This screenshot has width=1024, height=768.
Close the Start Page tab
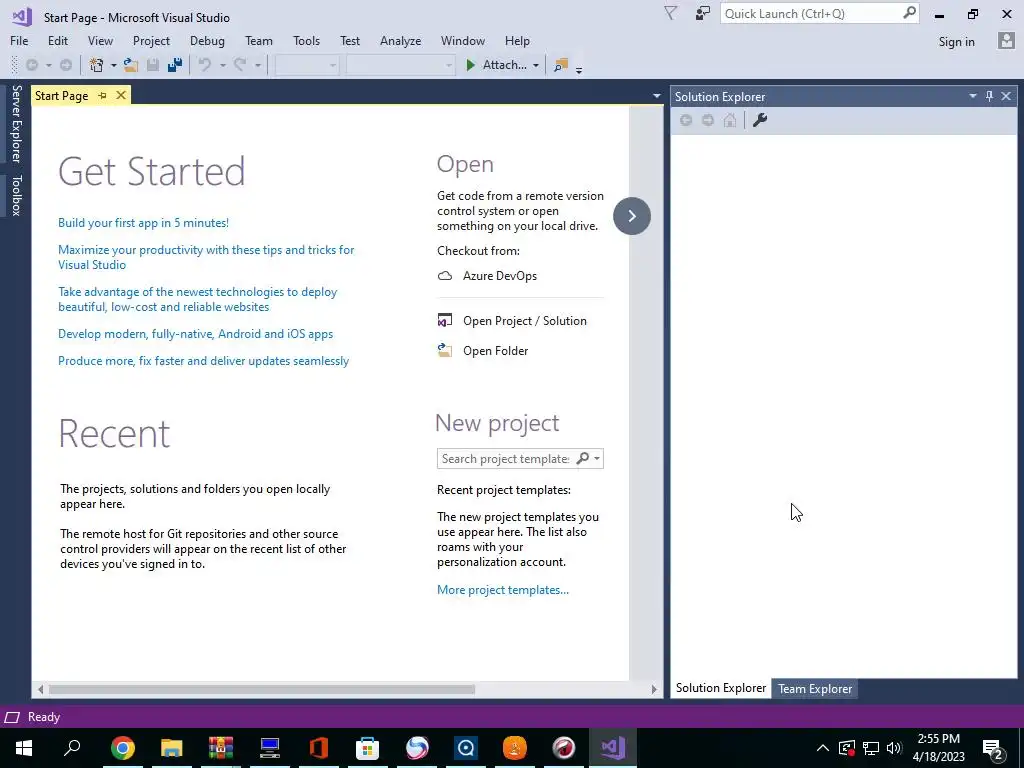click(121, 95)
